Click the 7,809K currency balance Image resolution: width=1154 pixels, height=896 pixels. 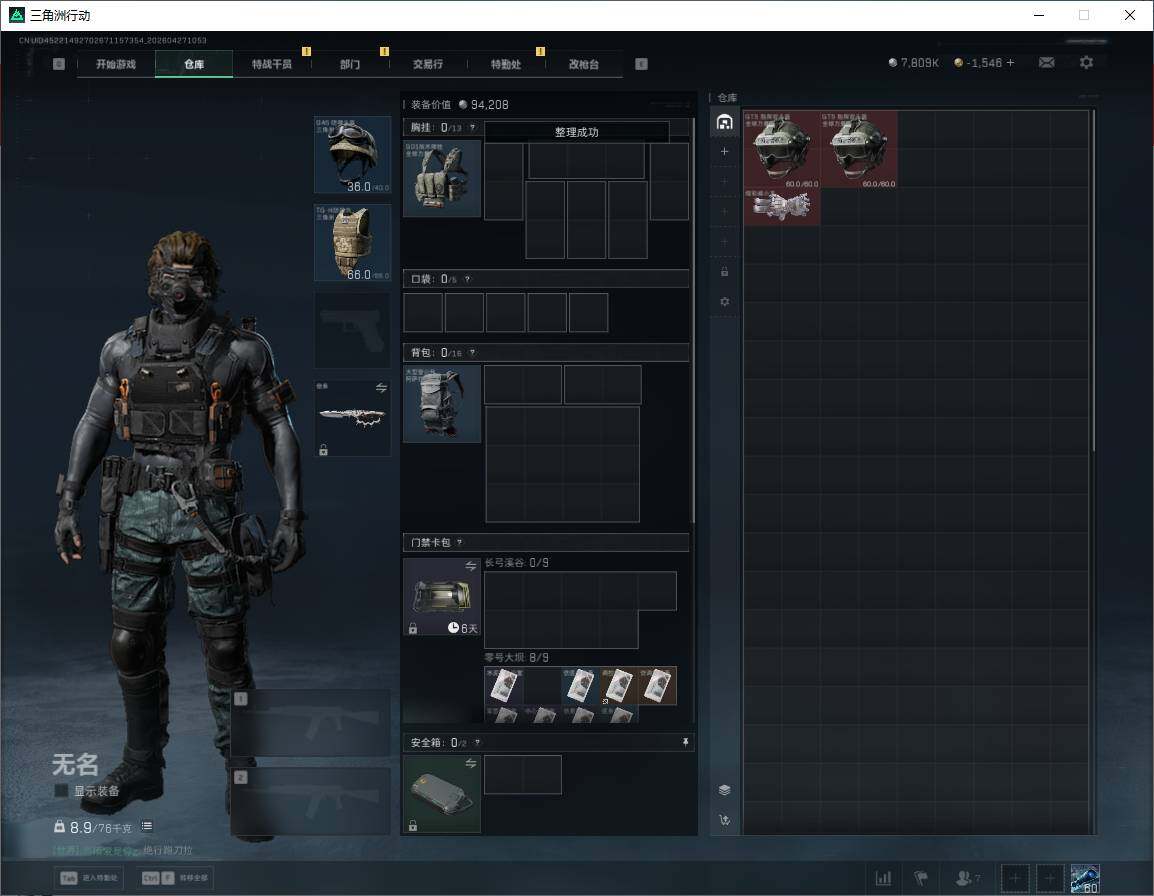coord(913,63)
